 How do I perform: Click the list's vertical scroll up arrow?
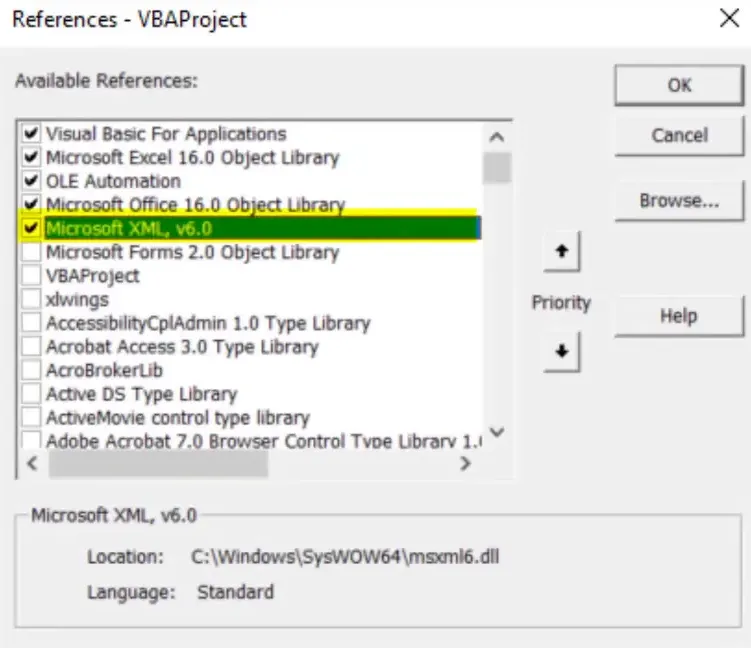pos(497,137)
